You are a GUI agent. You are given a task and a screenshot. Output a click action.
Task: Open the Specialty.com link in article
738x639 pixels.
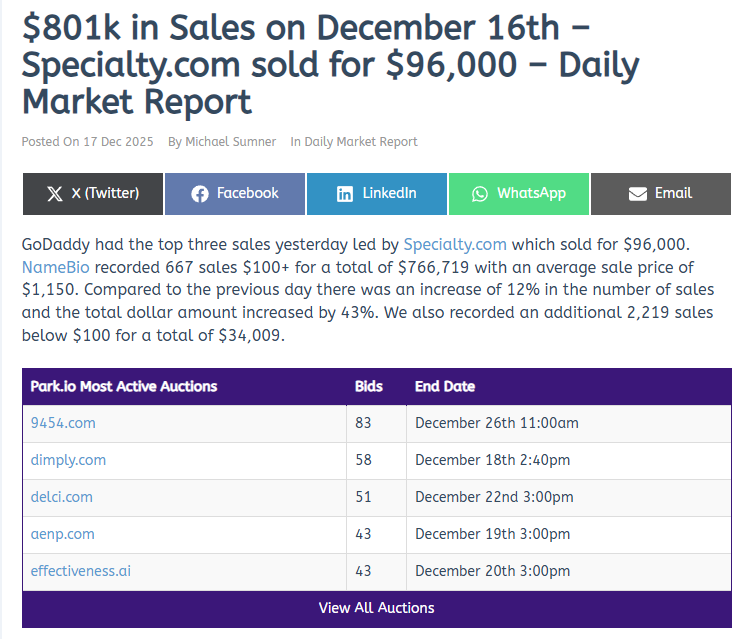click(x=455, y=244)
